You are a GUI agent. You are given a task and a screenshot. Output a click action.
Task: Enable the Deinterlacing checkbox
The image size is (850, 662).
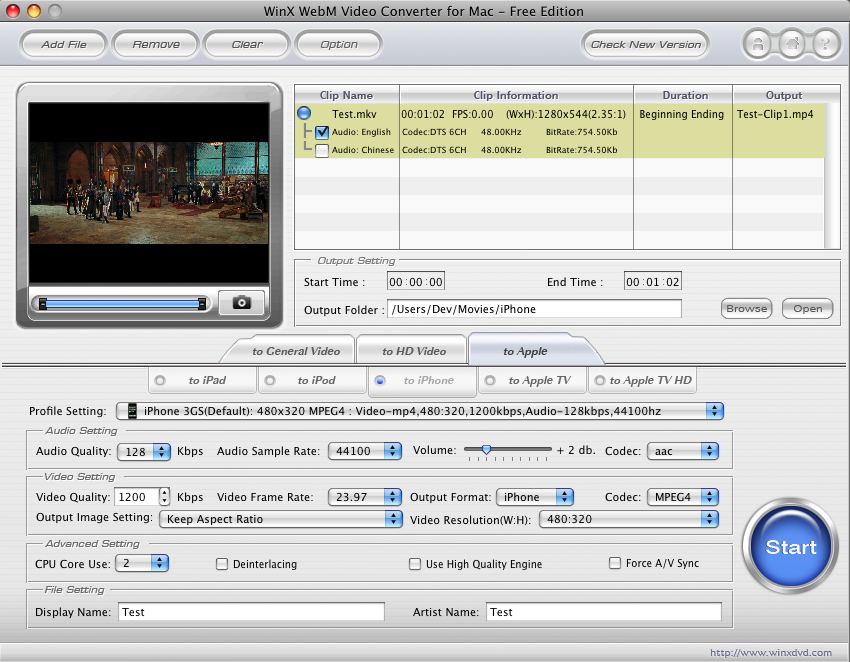tap(222, 564)
